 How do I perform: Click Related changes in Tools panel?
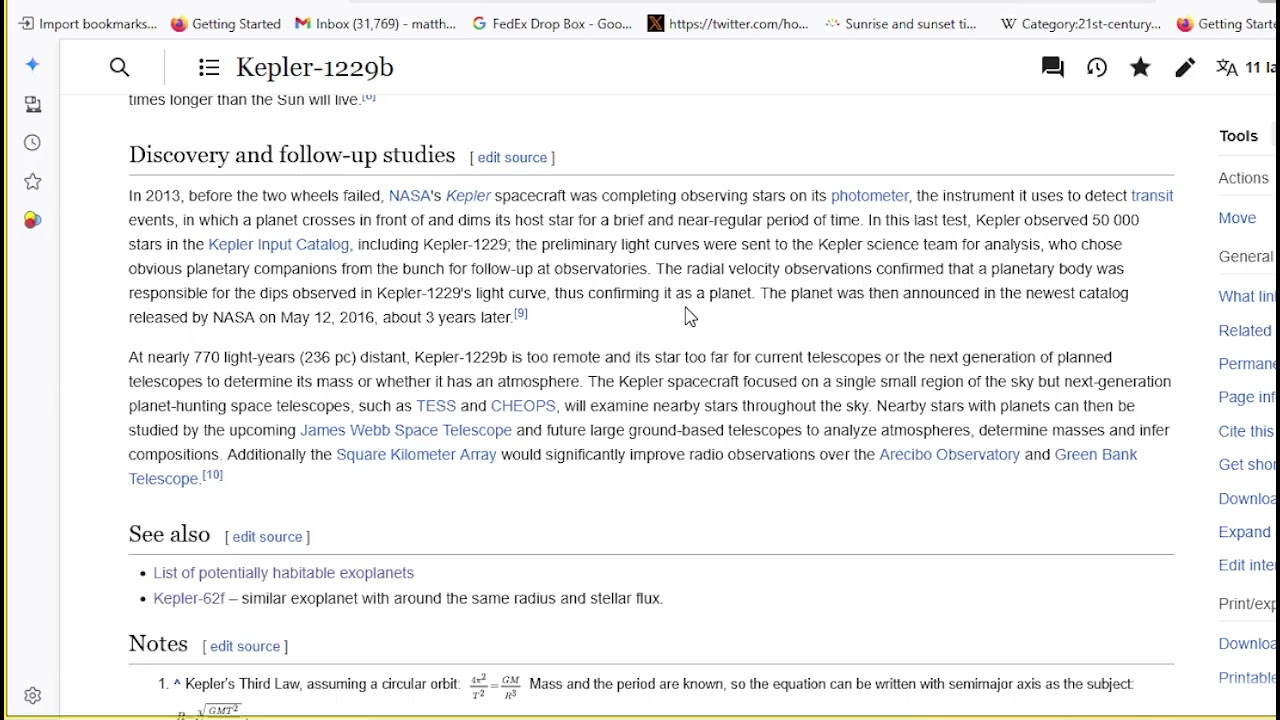click(1246, 331)
